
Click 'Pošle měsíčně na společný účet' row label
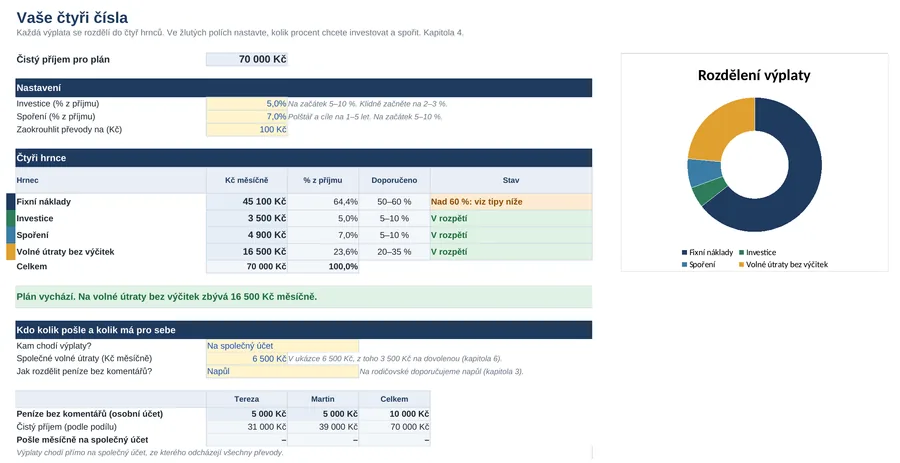[x=82, y=440]
